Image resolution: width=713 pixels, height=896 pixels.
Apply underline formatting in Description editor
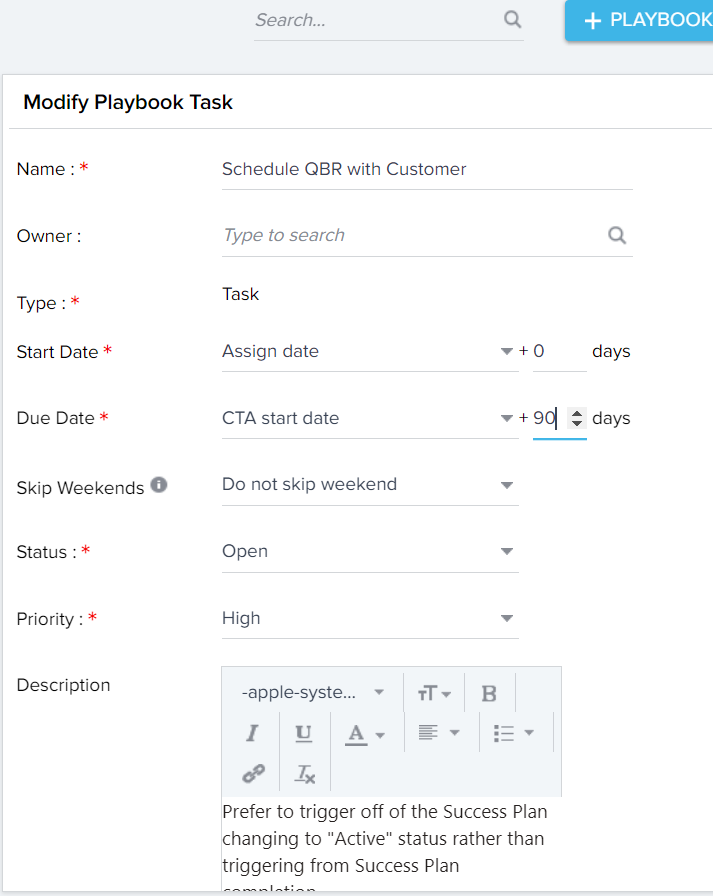303,733
